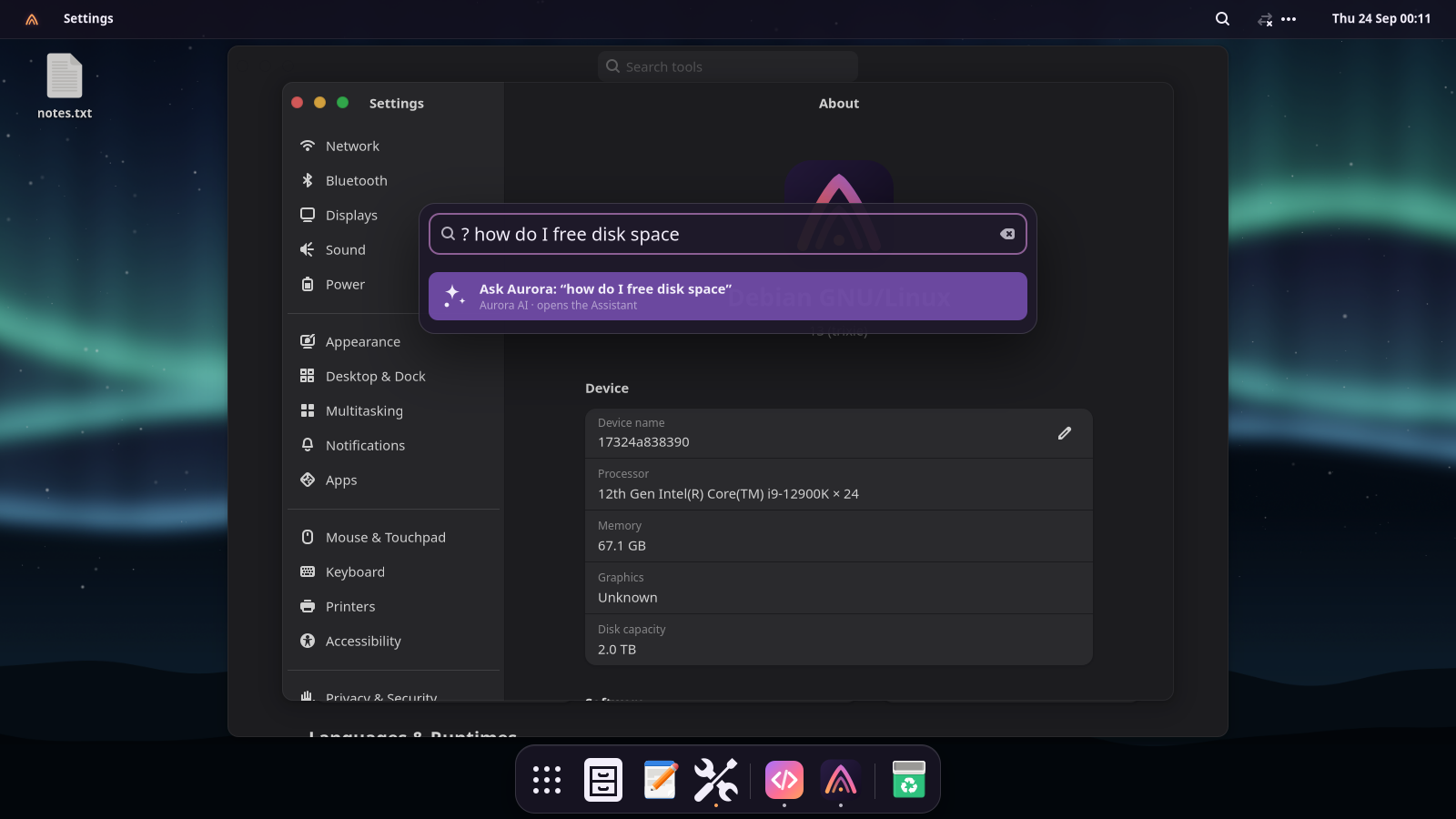The width and height of the screenshot is (1456, 819).
Task: Click the Keyboard icon in sidebar
Action: (x=308, y=571)
